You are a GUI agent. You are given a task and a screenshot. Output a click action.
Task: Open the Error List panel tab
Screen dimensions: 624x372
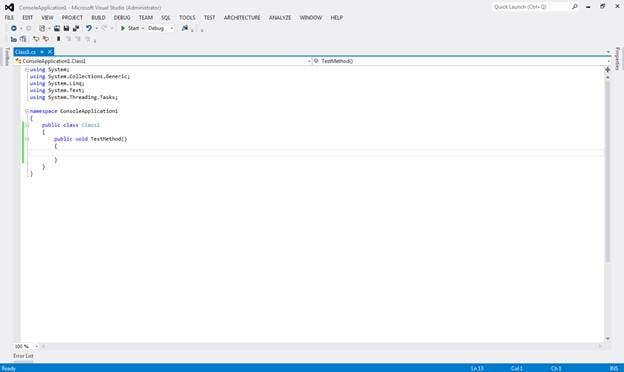(23, 356)
